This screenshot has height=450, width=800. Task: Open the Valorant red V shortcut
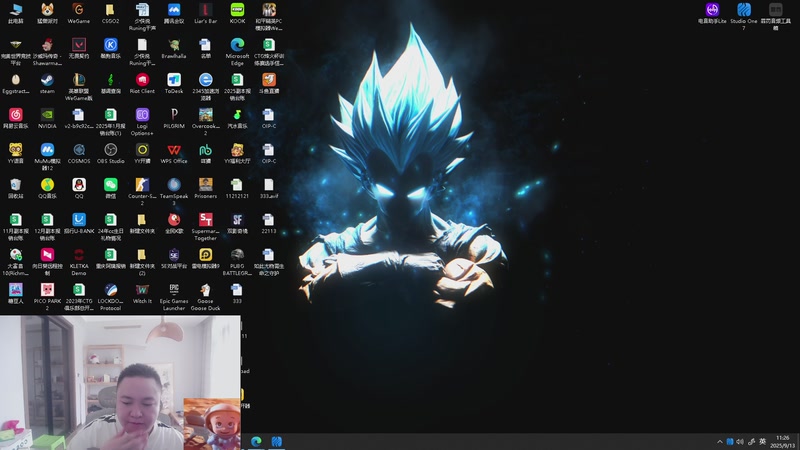79,48
